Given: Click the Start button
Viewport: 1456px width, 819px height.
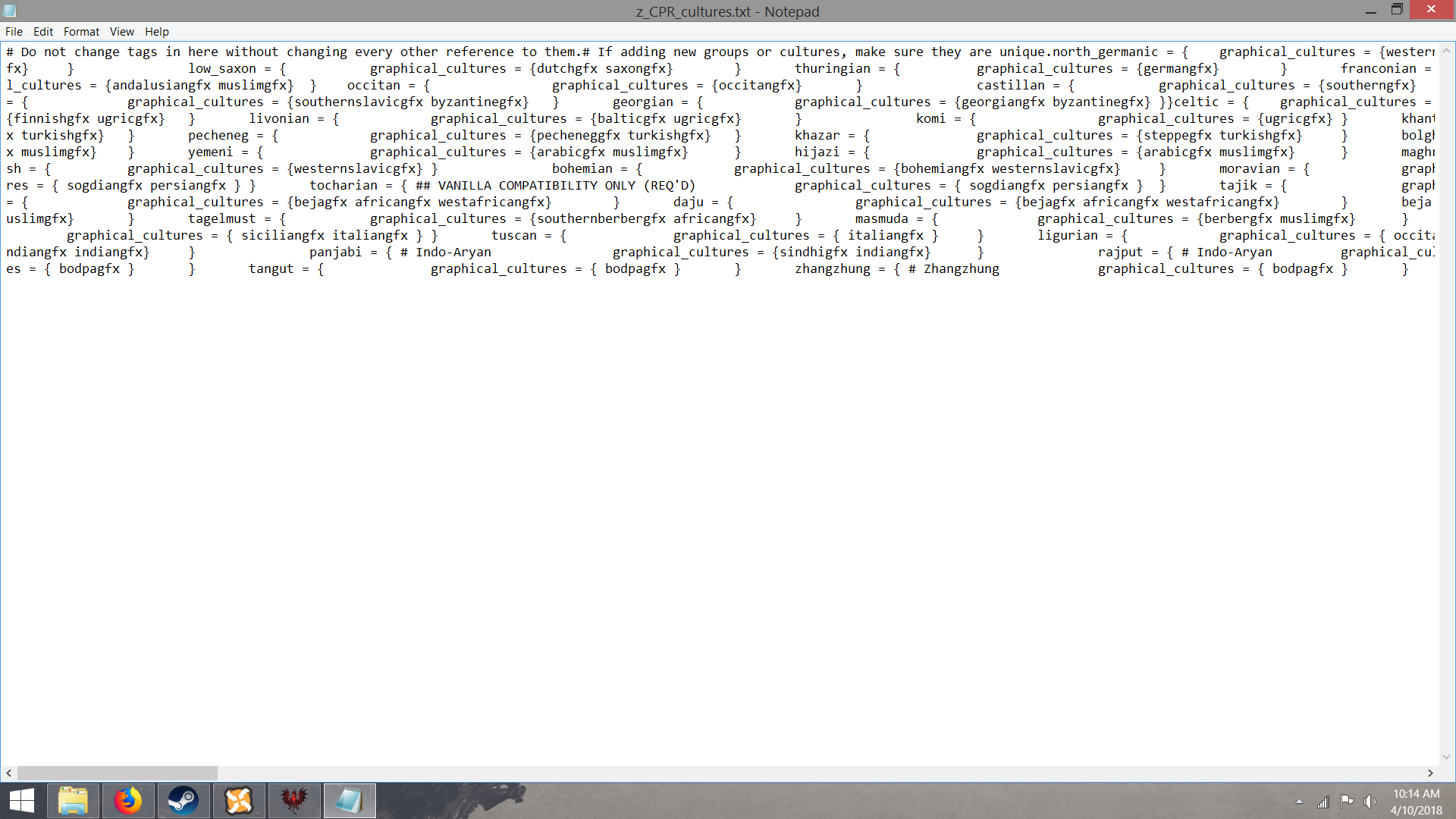Looking at the screenshot, I should [x=20, y=800].
